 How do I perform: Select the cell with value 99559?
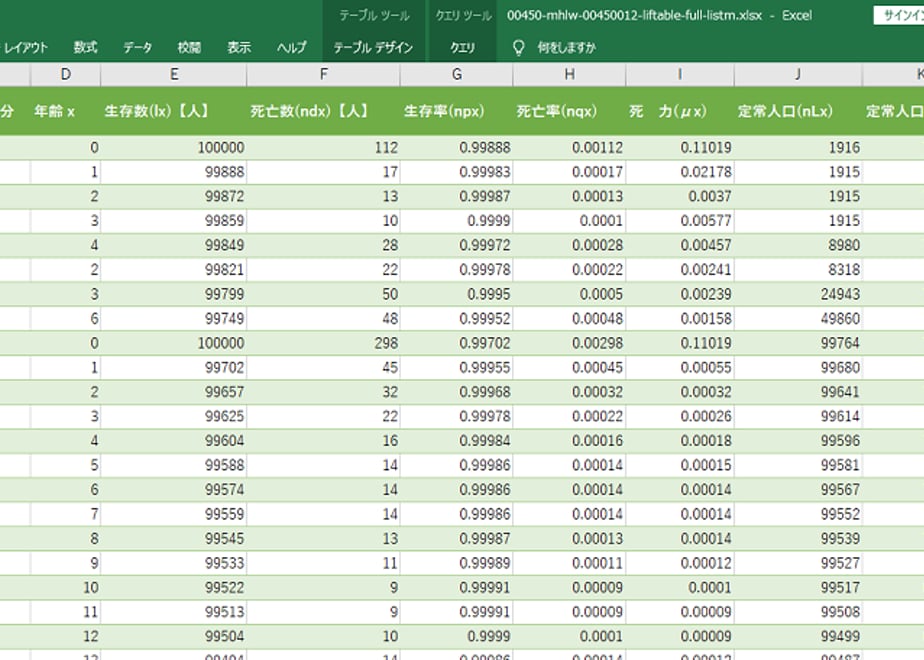click(x=174, y=514)
